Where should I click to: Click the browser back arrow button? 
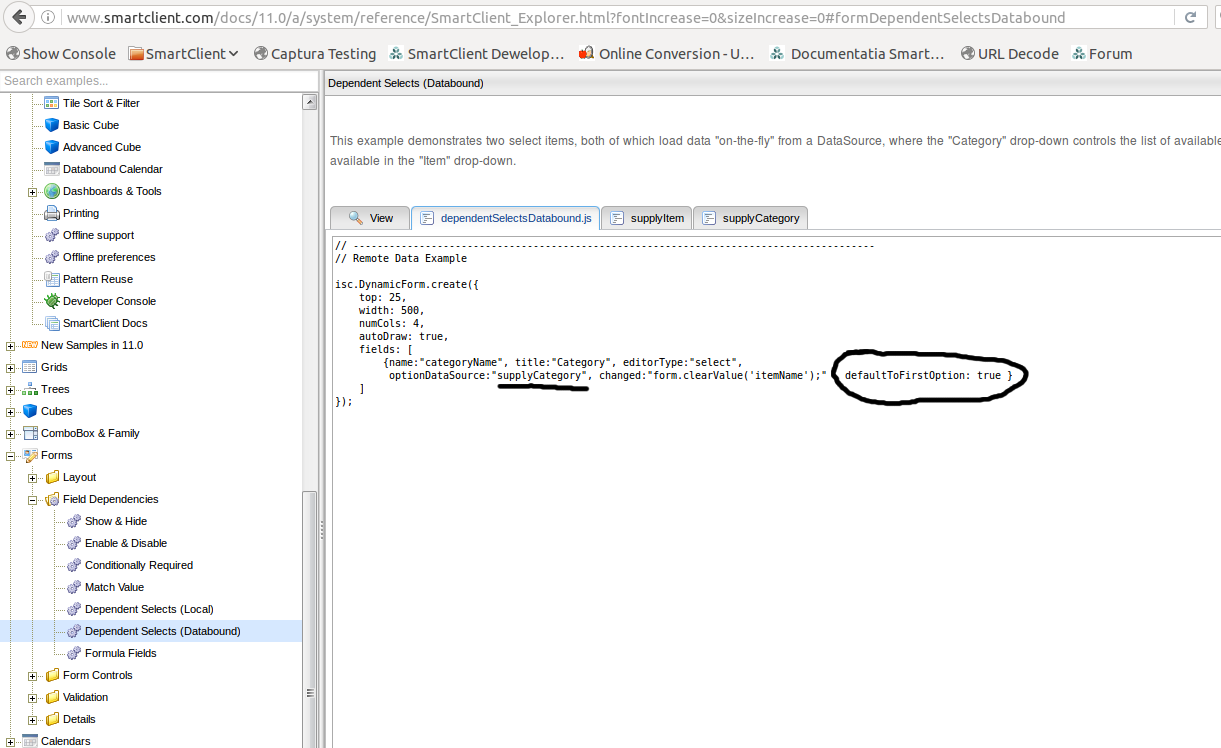click(19, 18)
